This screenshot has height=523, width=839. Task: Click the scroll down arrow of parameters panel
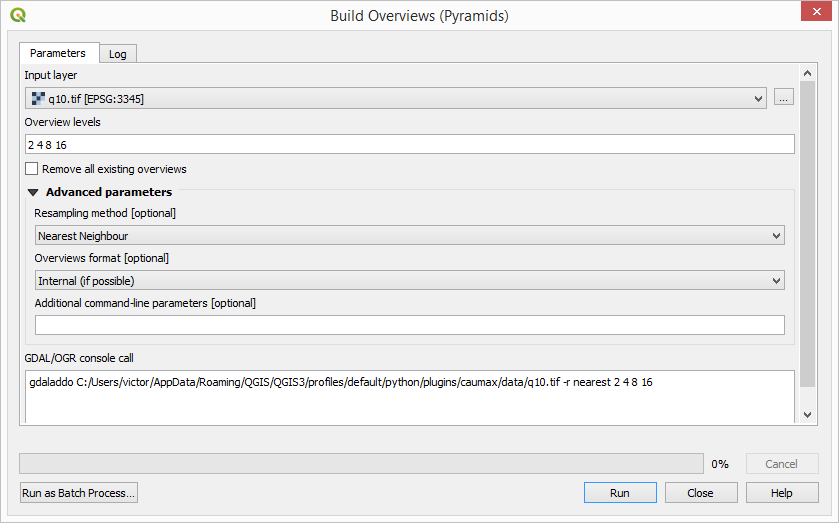click(x=807, y=415)
